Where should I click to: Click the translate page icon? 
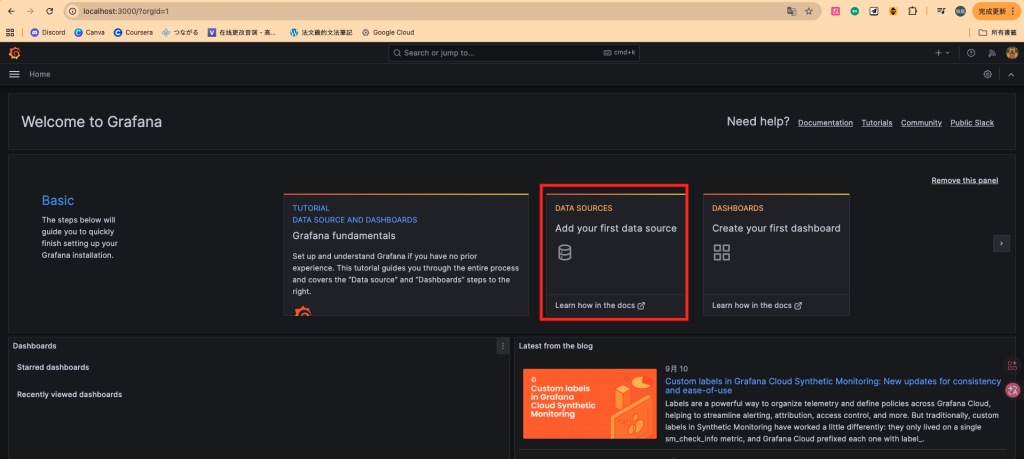(x=792, y=11)
